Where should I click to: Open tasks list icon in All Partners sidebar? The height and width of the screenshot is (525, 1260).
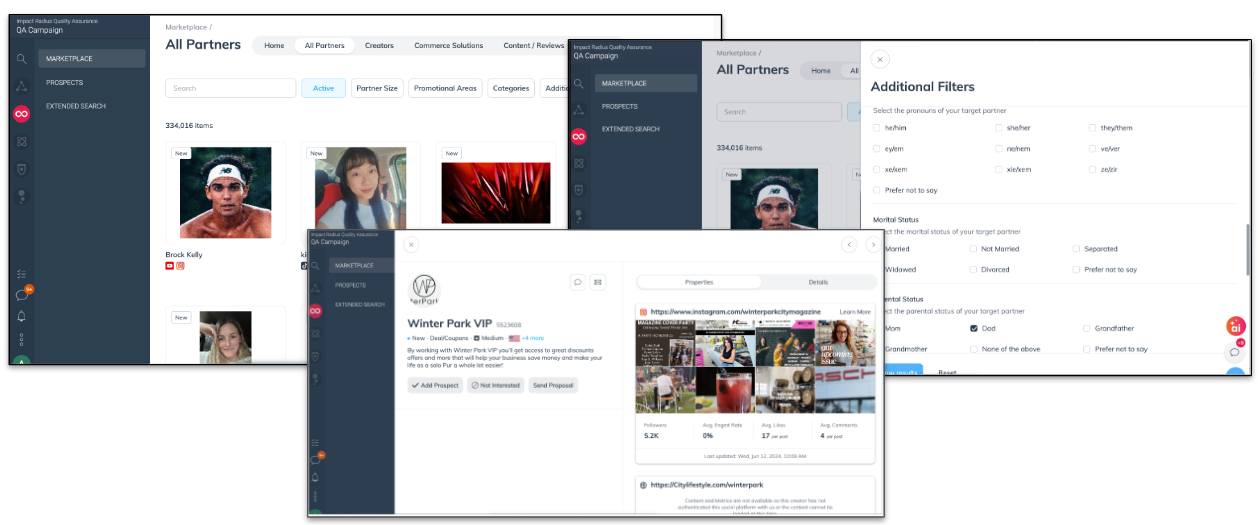21,274
